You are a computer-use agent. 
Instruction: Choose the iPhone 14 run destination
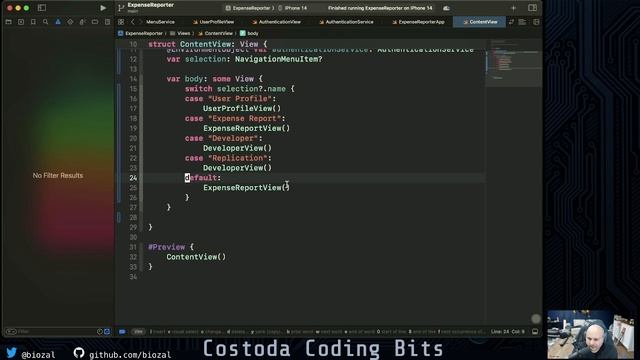pyautogui.click(x=293, y=8)
